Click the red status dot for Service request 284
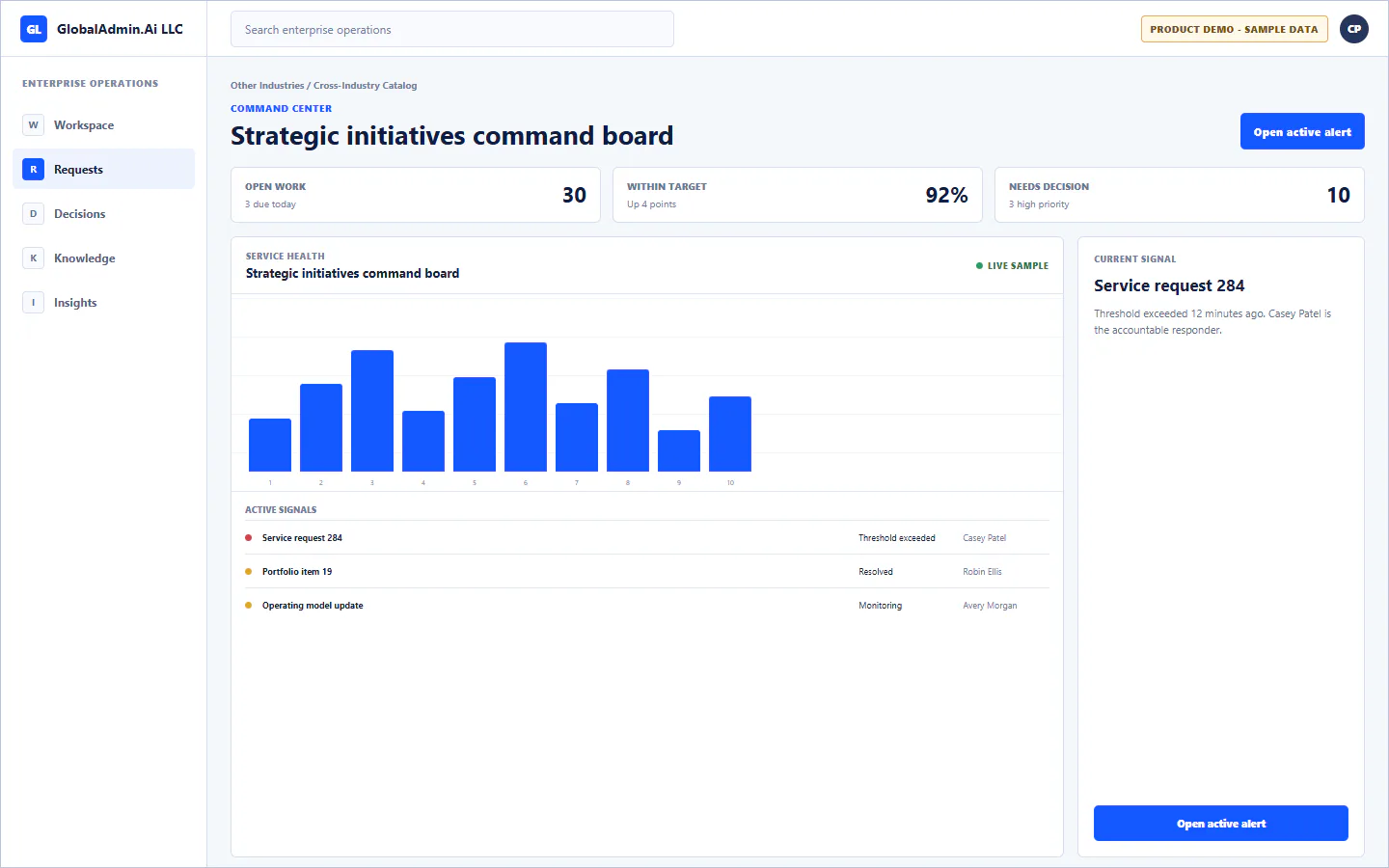Image resolution: width=1389 pixels, height=868 pixels. [x=249, y=538]
